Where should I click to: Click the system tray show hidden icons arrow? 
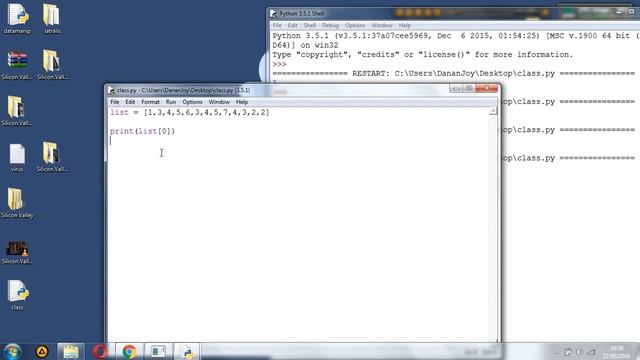(x=557, y=352)
